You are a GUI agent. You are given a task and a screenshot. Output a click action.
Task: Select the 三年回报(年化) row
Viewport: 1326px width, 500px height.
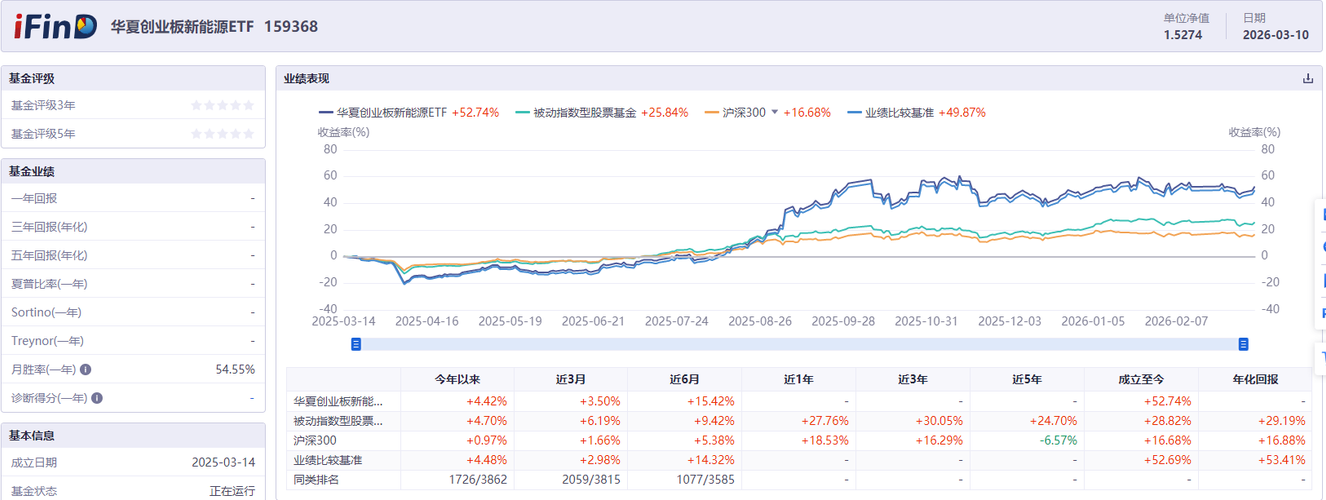point(133,227)
